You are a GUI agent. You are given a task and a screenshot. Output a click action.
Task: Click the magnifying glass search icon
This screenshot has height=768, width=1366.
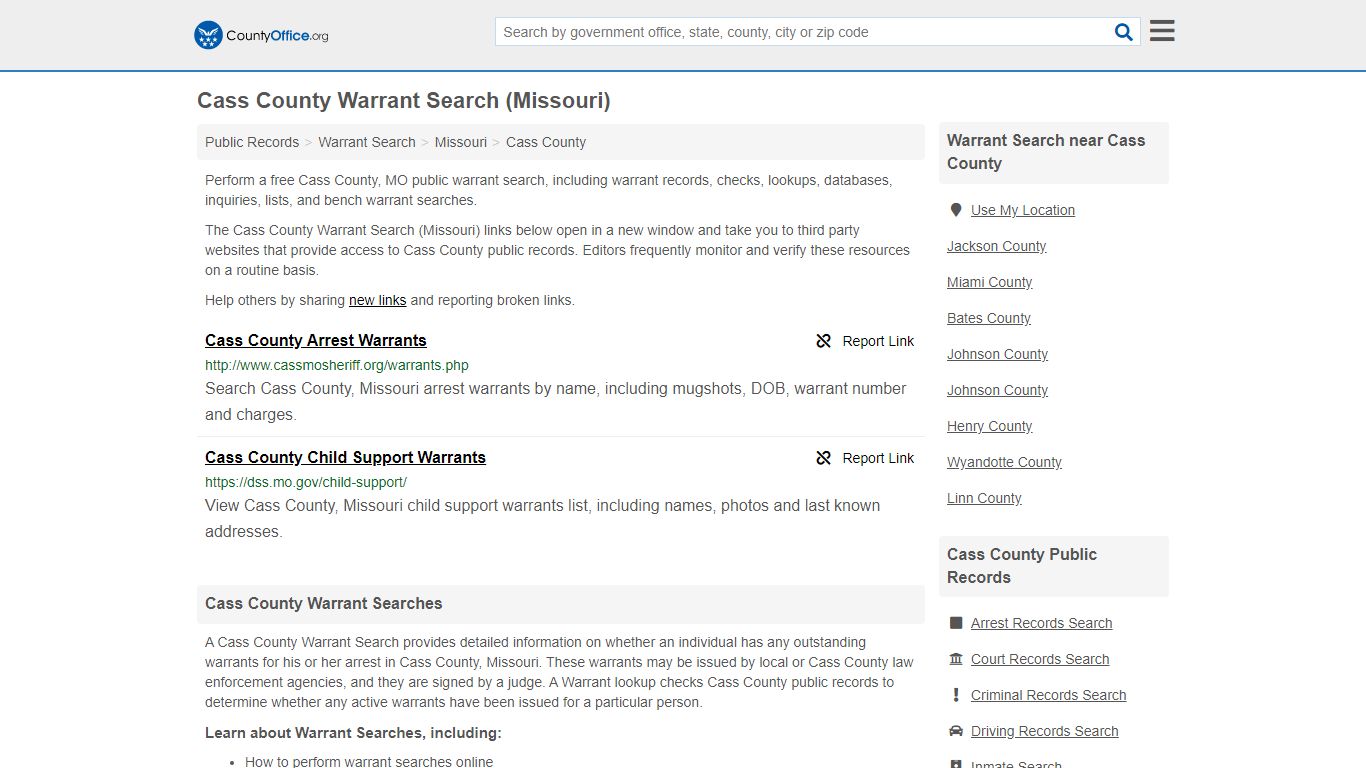1124,32
